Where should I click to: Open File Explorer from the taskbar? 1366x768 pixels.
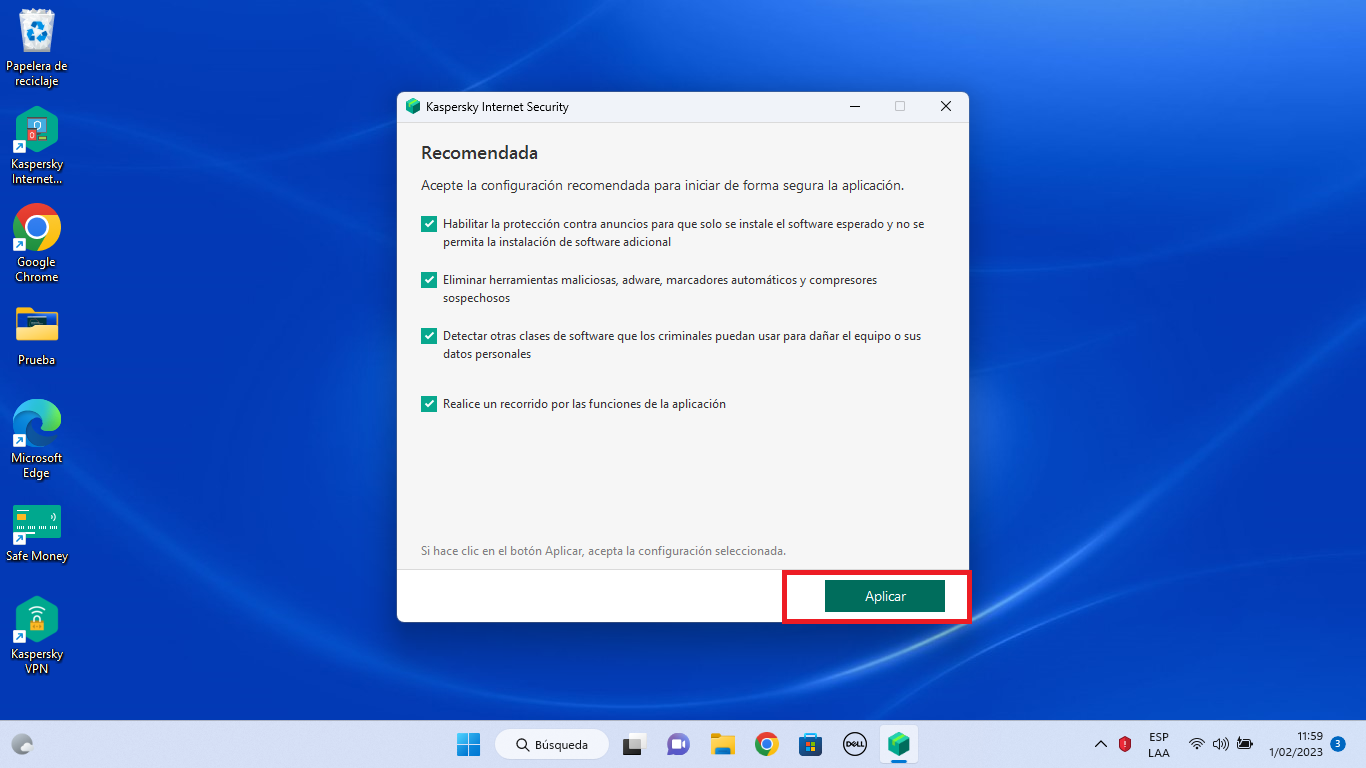pyautogui.click(x=723, y=744)
